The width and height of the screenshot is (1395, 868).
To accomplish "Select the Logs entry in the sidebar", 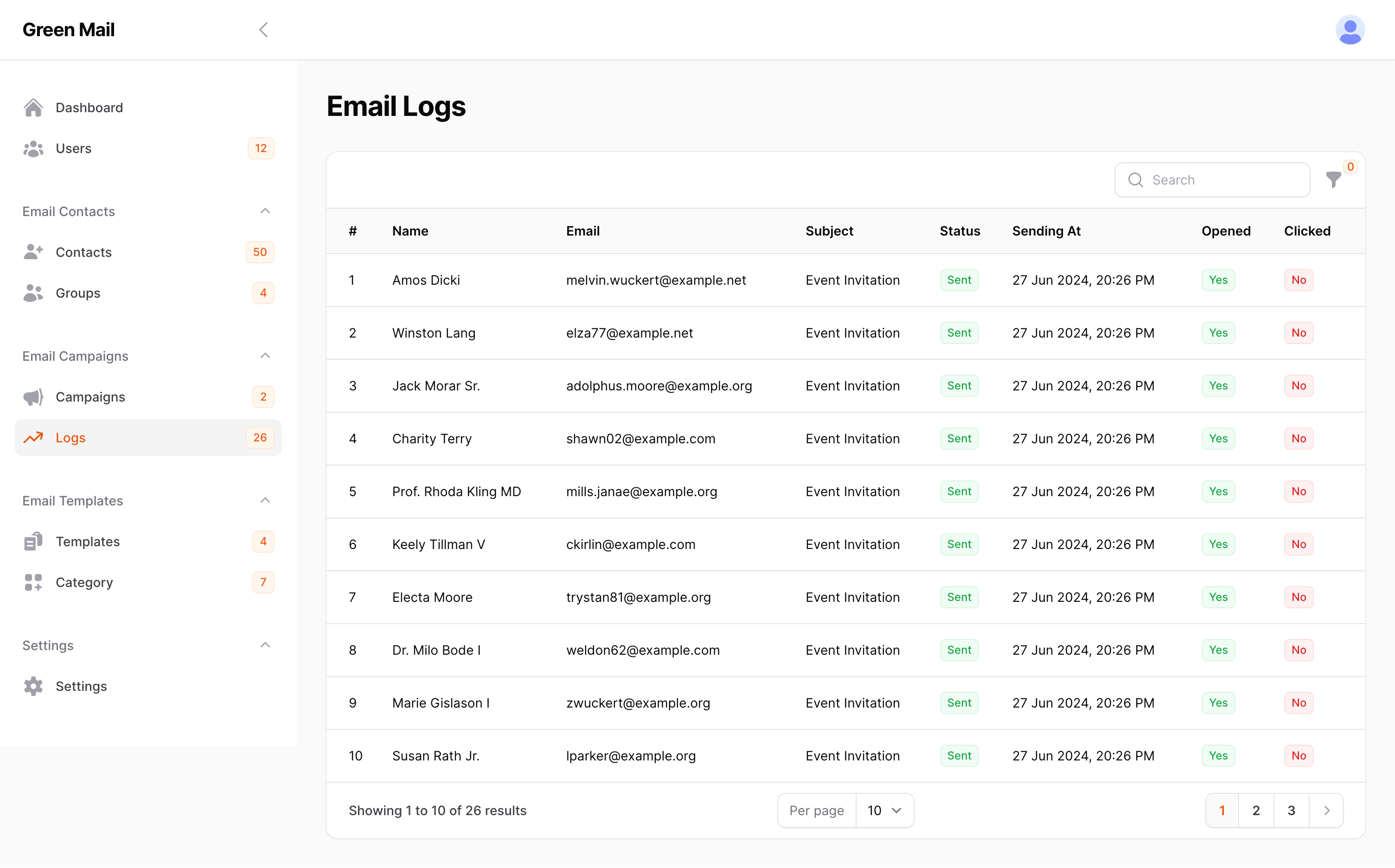I will pyautogui.click(x=70, y=437).
